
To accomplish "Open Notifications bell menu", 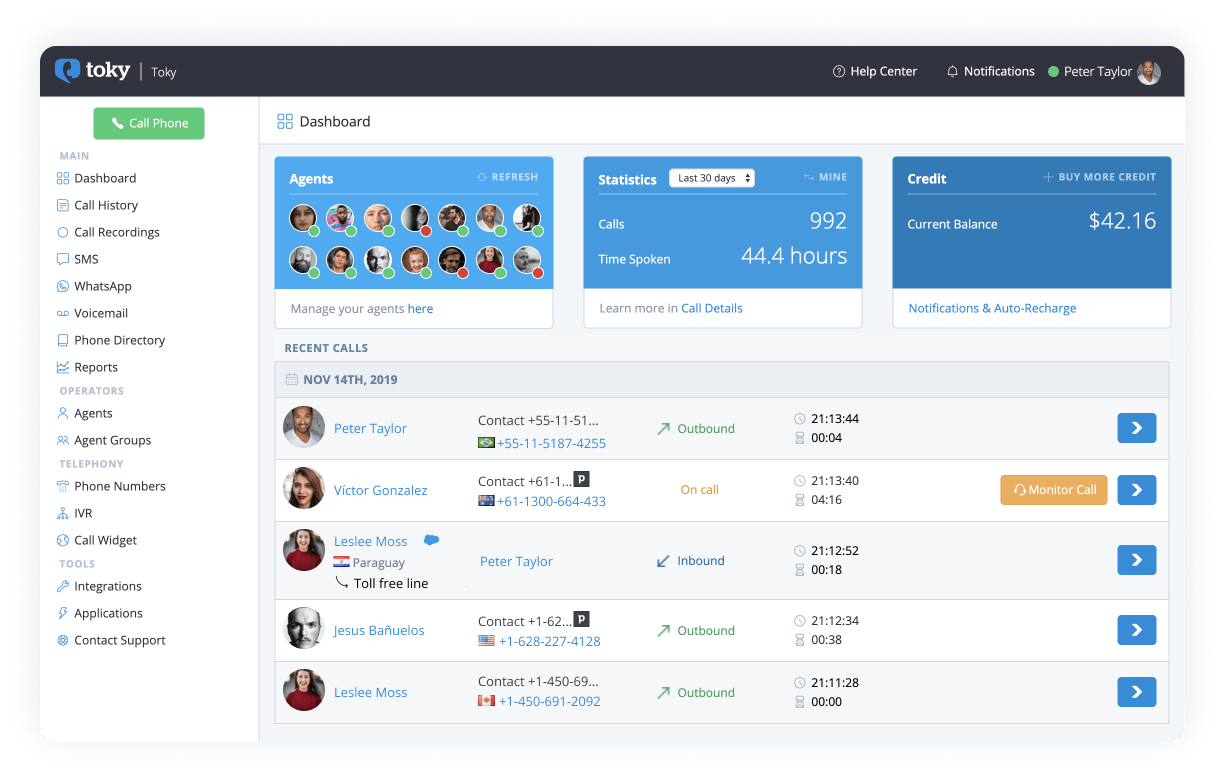I will coord(991,71).
